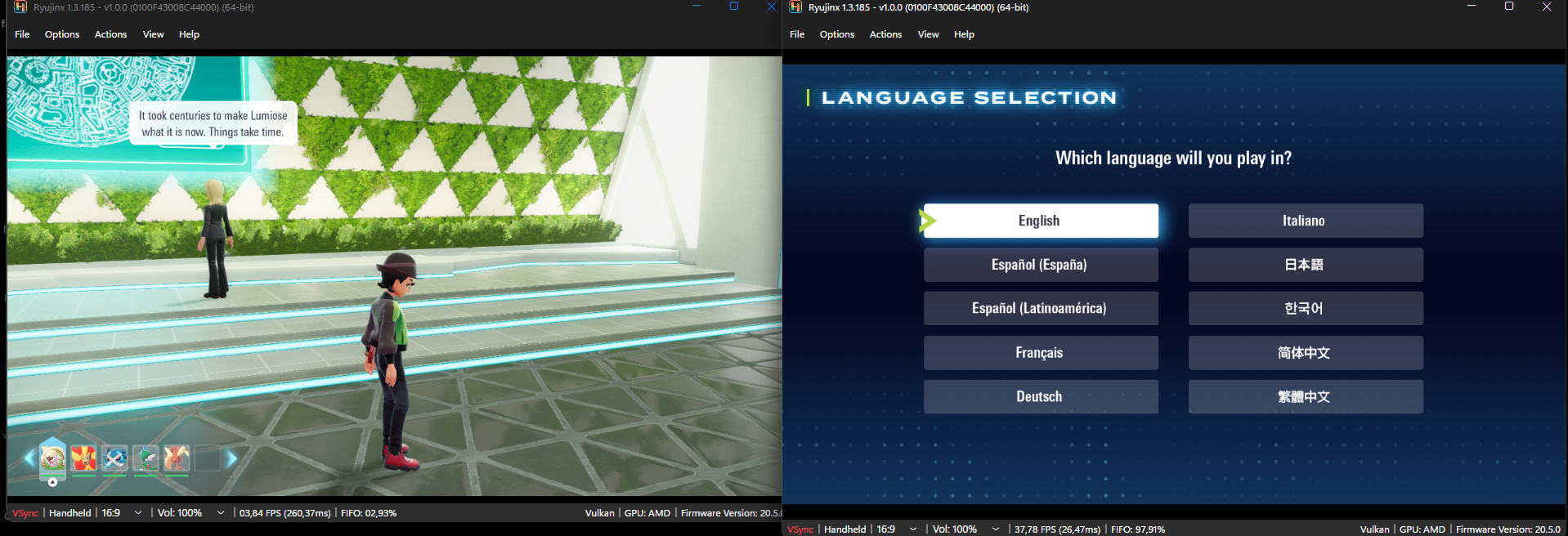Click the GPU: AMD label in the right window status bar
Image resolution: width=1568 pixels, height=536 pixels.
pyautogui.click(x=1422, y=529)
